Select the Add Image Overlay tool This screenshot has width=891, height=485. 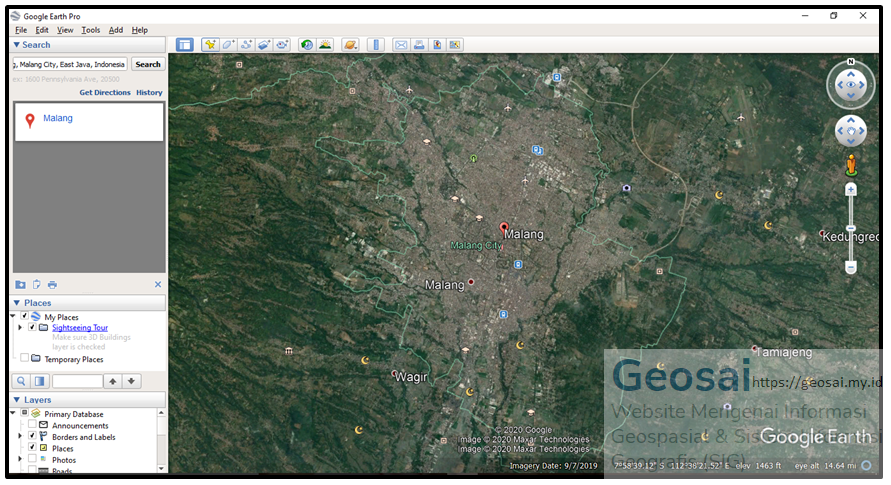[264, 45]
